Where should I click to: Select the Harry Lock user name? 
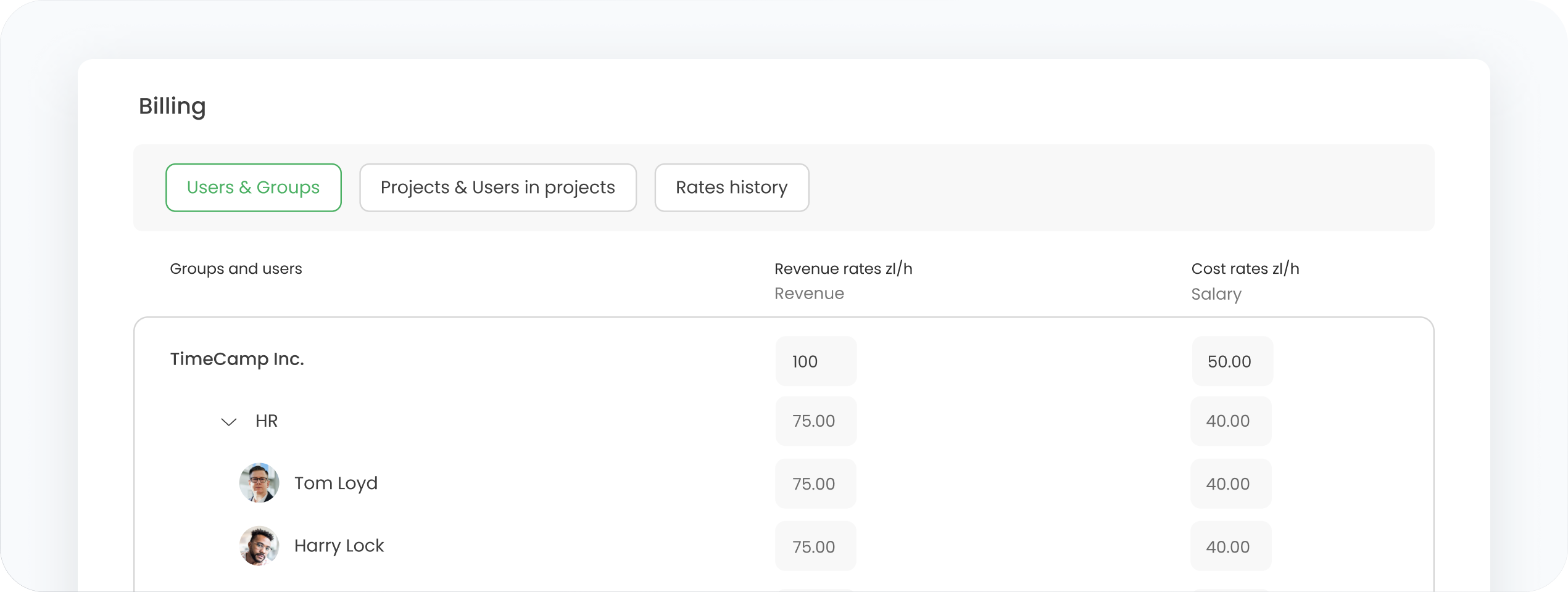(339, 546)
